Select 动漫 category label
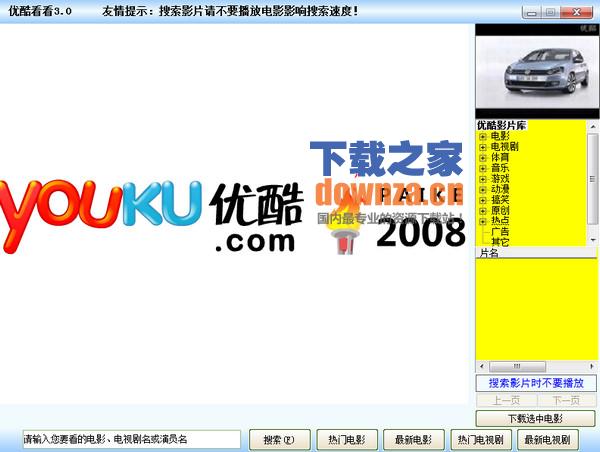The height and width of the screenshot is (452, 600). 500,189
